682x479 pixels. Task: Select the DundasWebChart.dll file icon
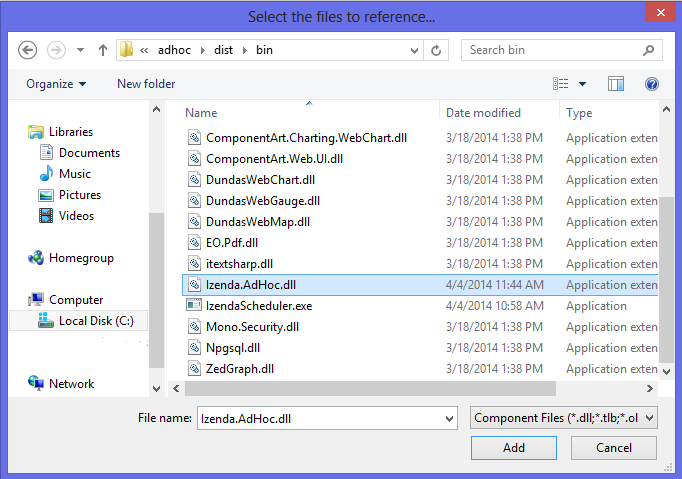[194, 180]
